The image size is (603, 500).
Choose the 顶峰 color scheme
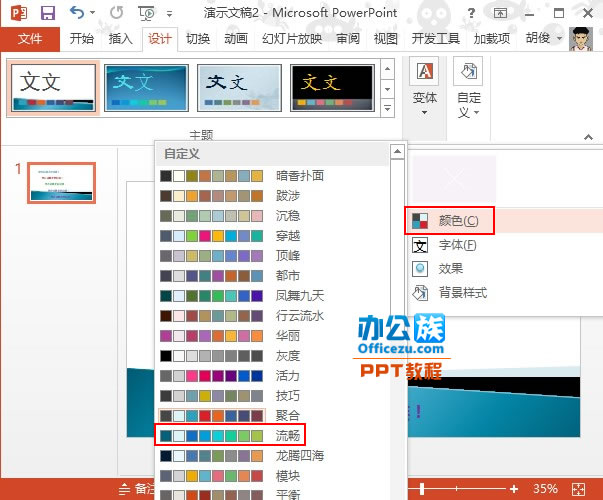point(272,256)
